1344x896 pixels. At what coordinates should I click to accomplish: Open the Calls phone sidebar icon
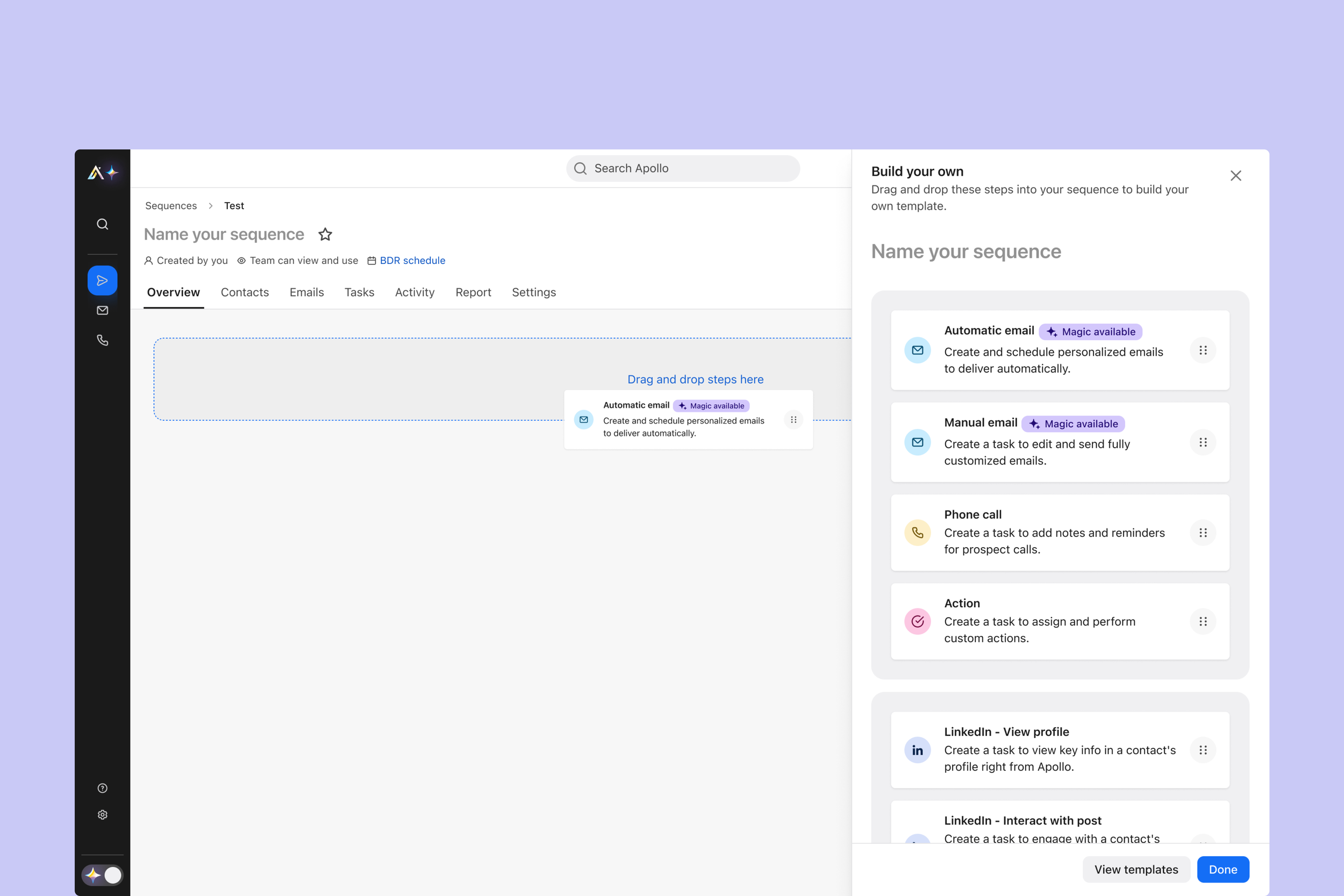tap(102, 341)
